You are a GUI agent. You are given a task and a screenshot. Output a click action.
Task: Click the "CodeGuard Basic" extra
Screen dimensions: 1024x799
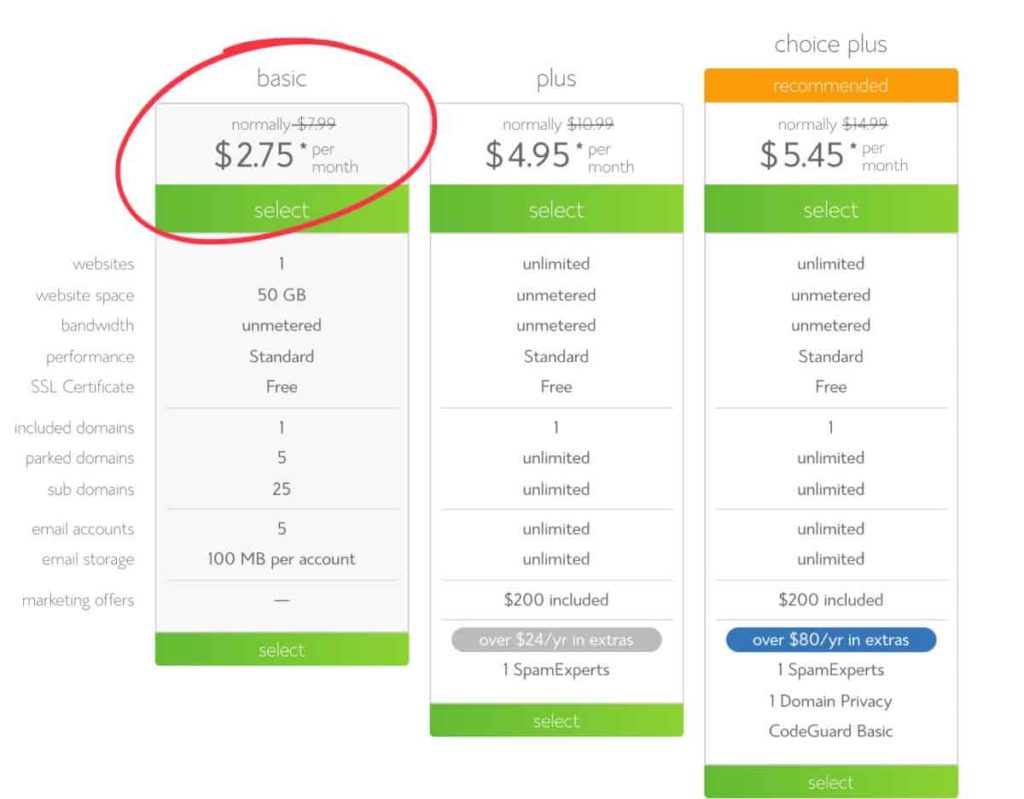(830, 731)
